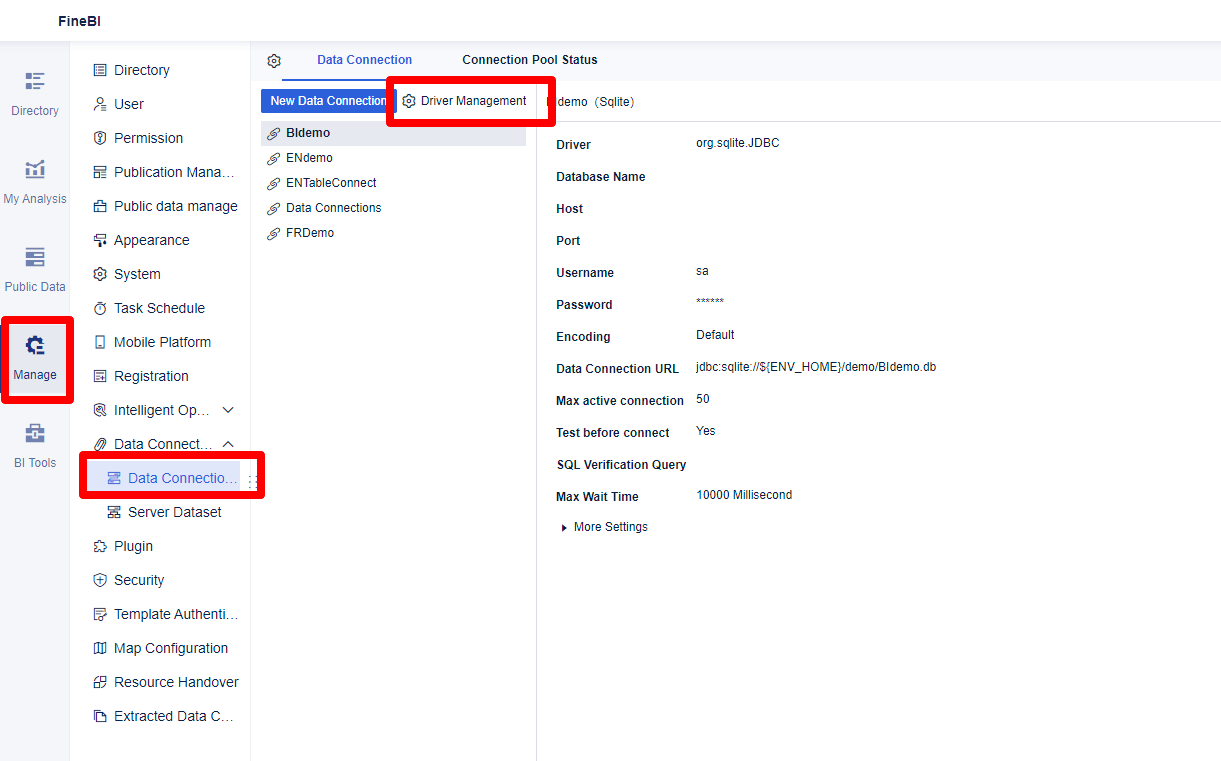Click the Mobile Platform phone icon

[x=100, y=342]
